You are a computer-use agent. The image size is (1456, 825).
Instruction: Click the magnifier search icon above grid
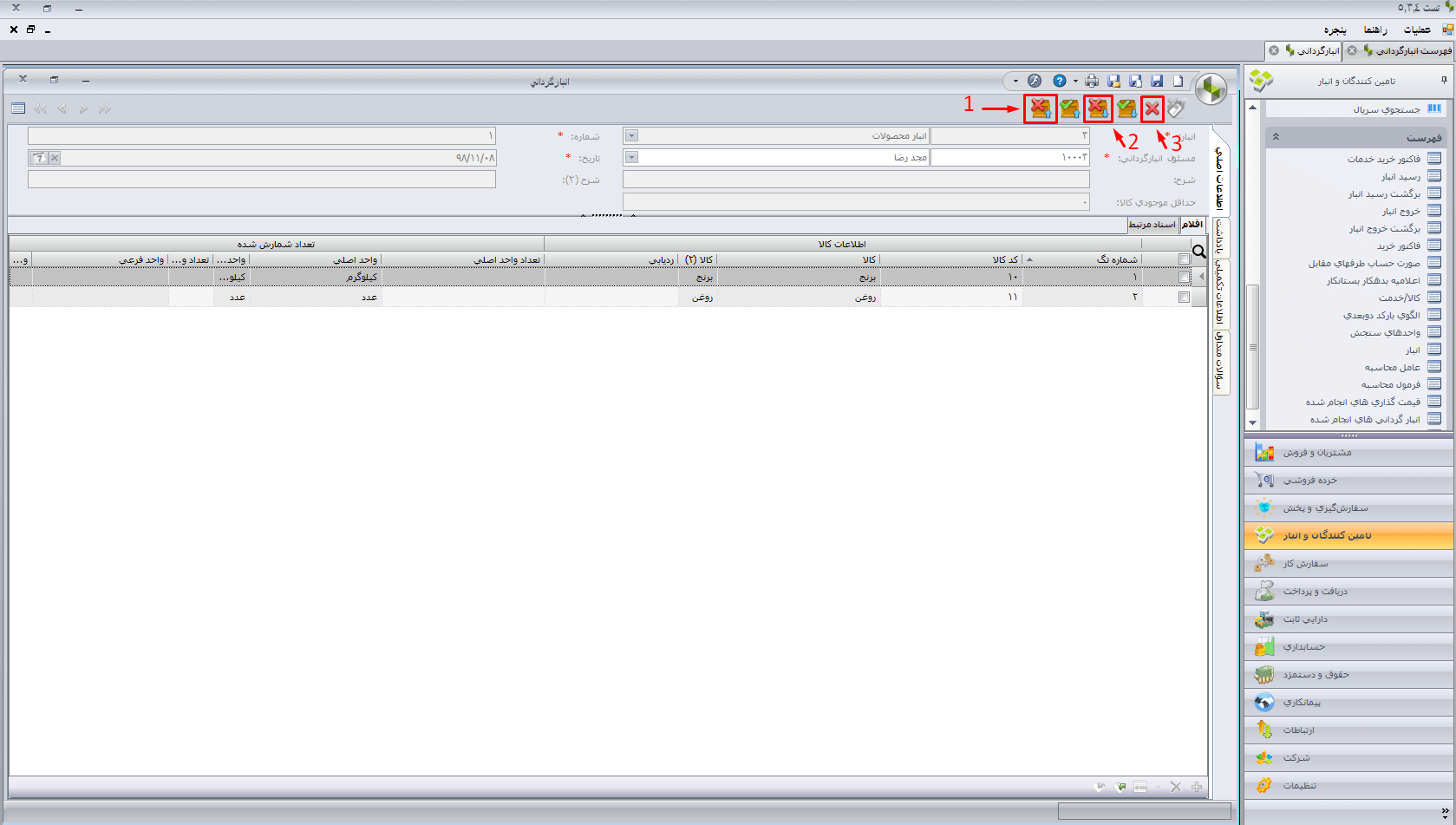coord(1198,252)
